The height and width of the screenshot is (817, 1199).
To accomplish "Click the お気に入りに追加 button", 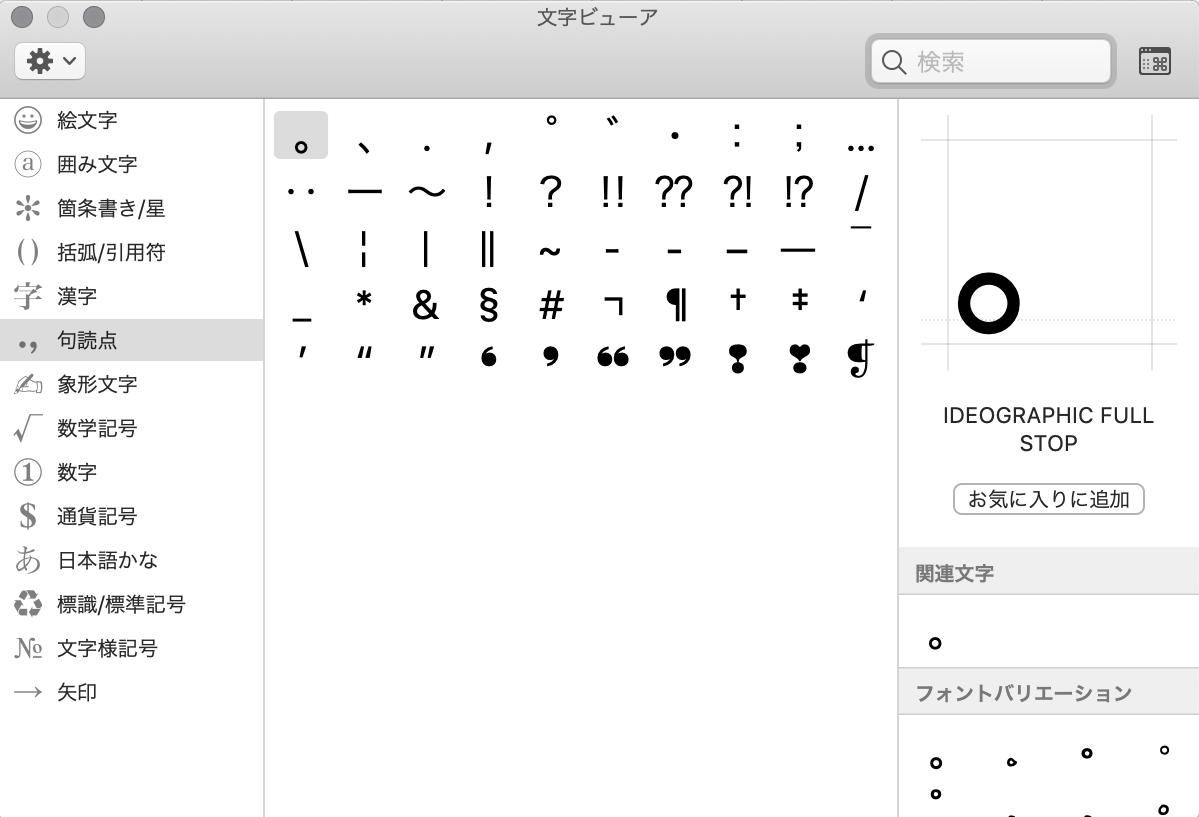I will click(x=1047, y=499).
